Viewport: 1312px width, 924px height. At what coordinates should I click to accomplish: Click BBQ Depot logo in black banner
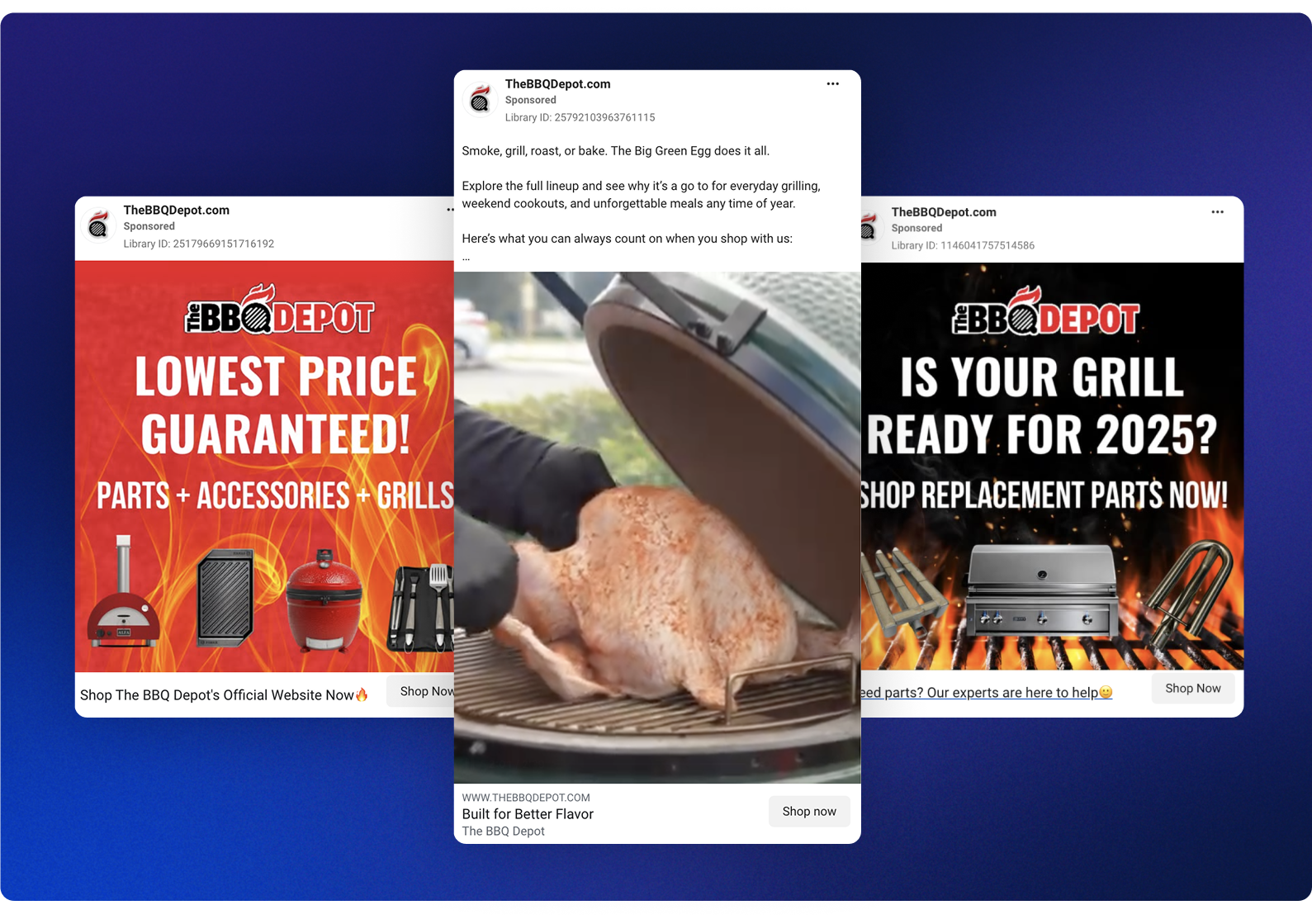coord(1046,312)
